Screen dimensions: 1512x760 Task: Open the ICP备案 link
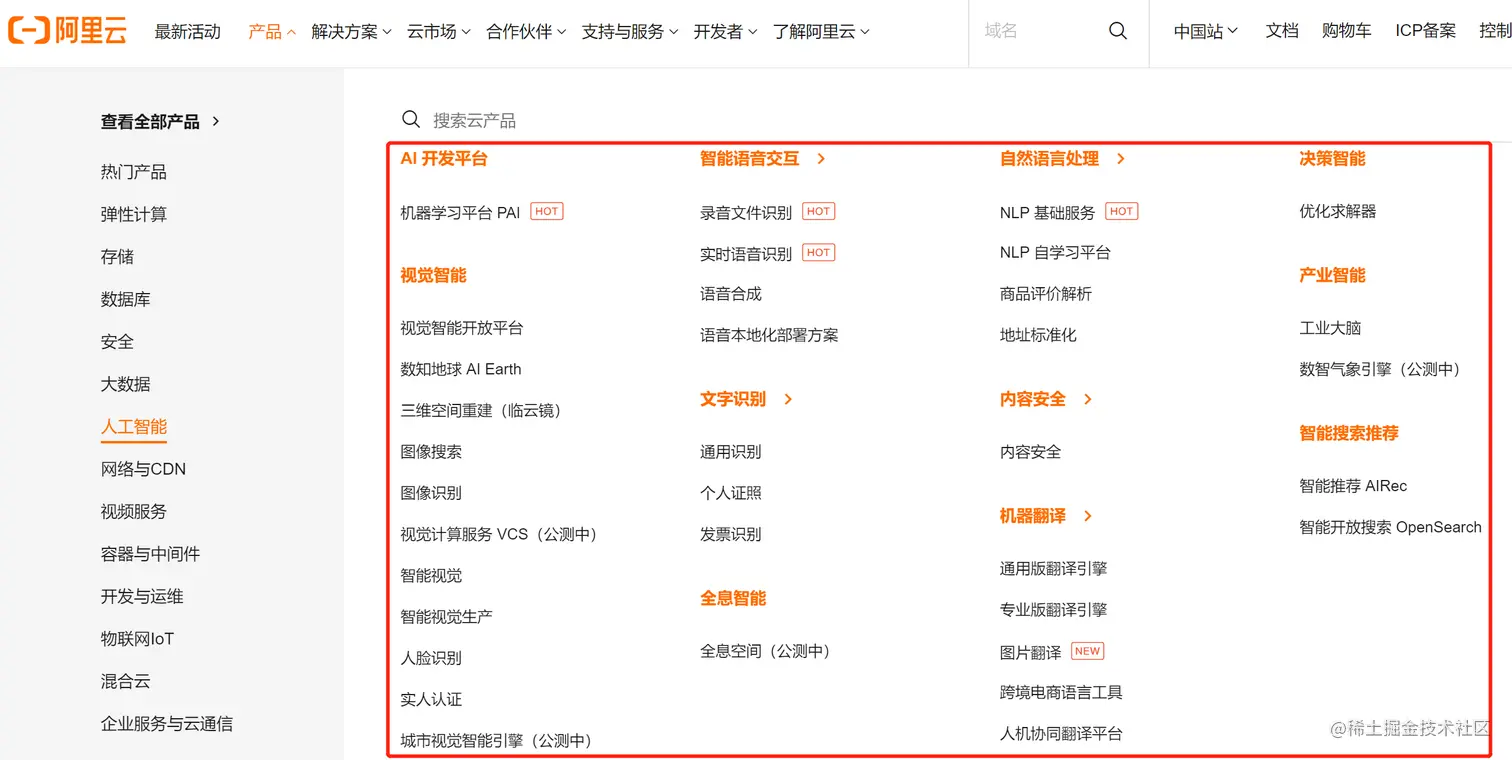coord(1426,32)
